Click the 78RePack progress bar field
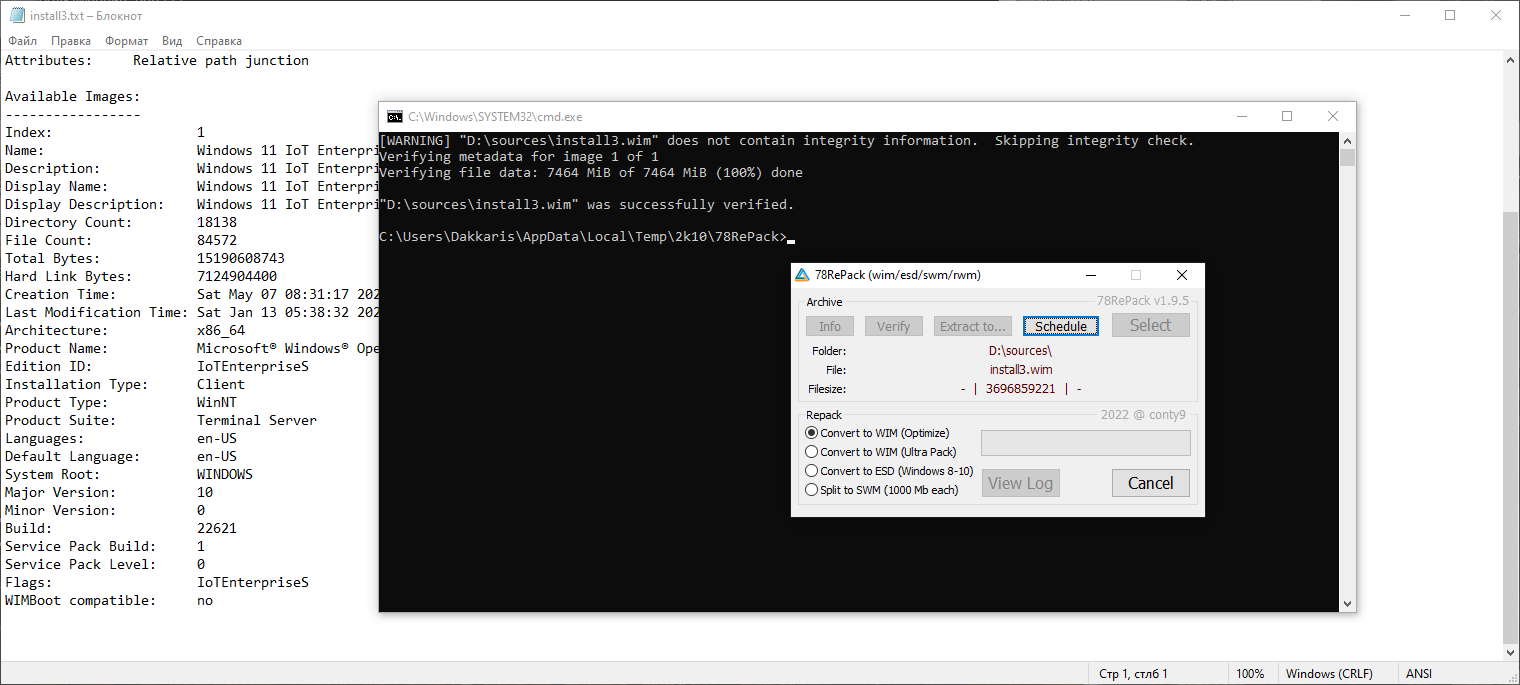 (1086, 443)
